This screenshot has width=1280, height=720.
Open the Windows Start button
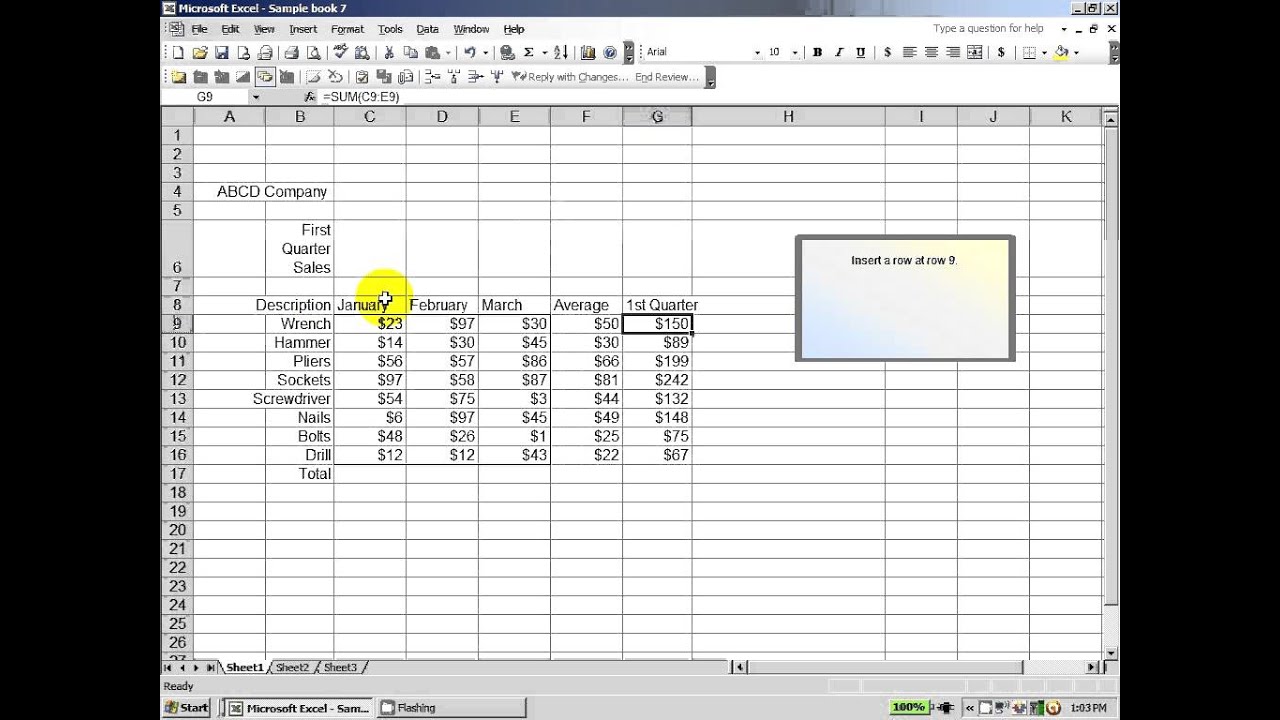(186, 707)
